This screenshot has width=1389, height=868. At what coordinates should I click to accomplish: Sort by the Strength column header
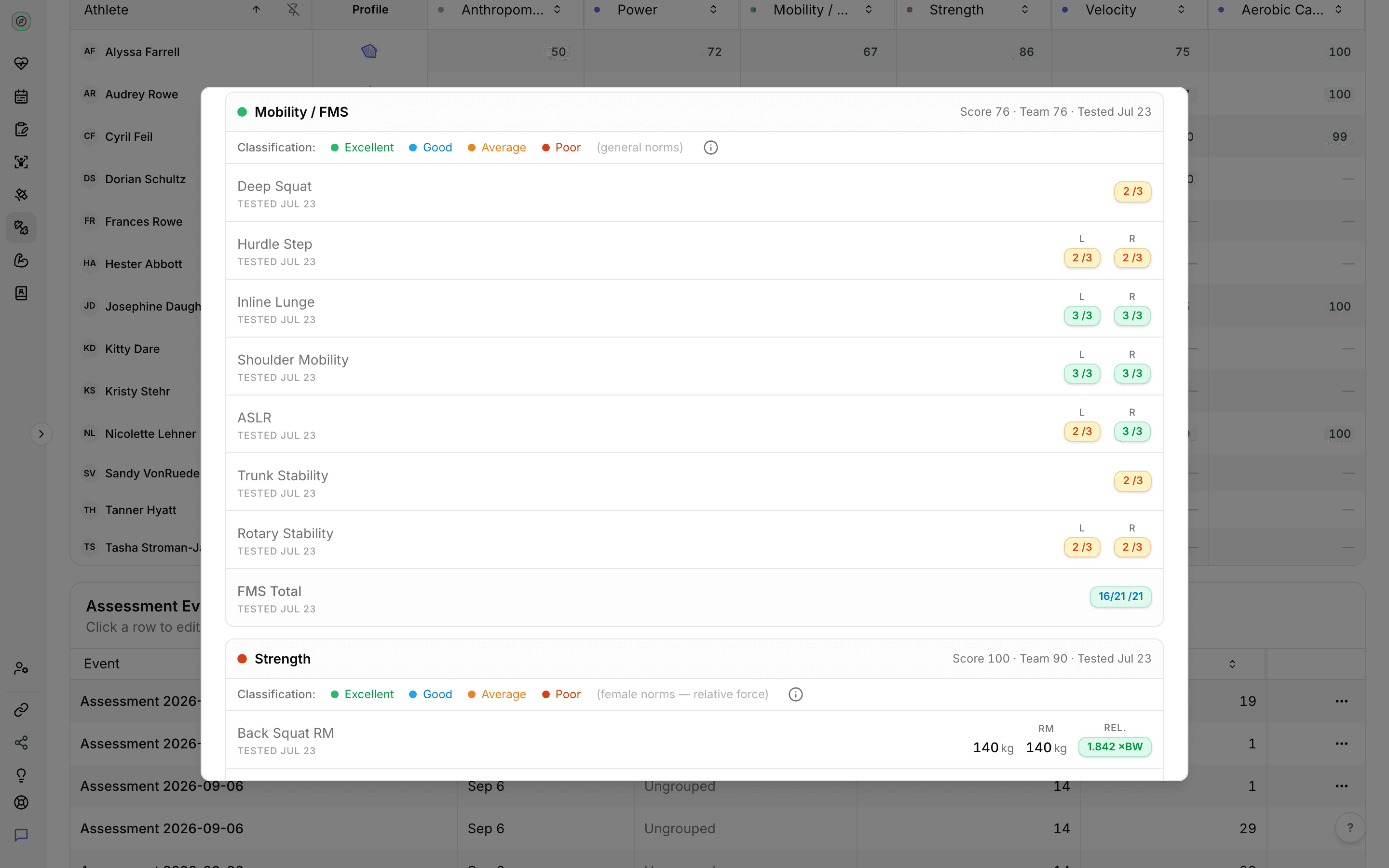pyautogui.click(x=1024, y=10)
